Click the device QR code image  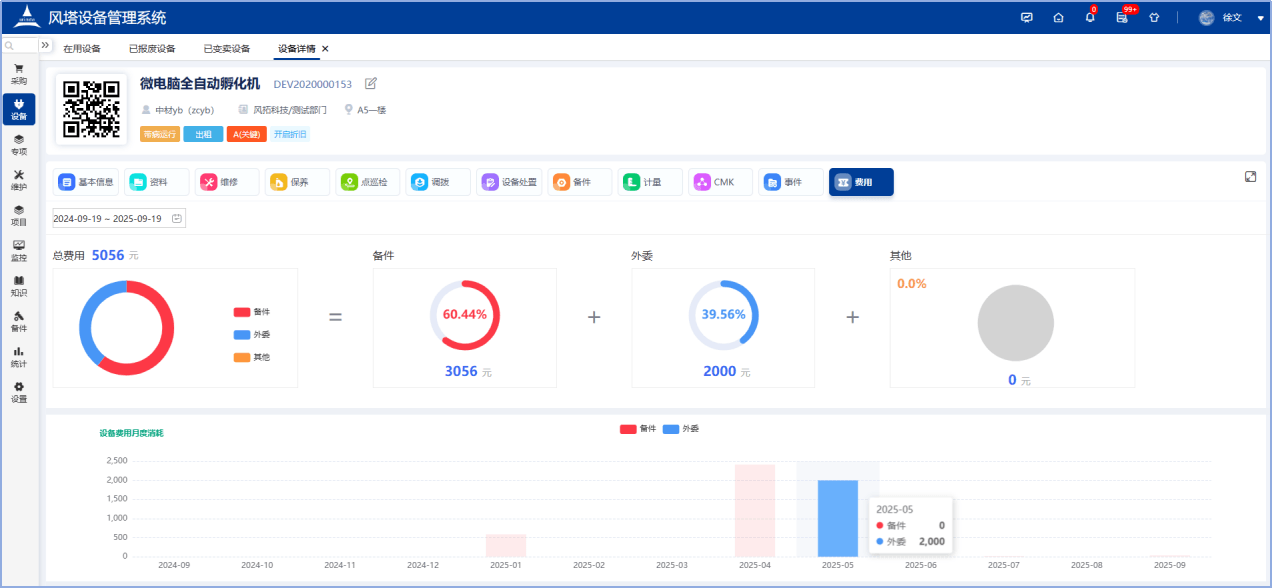[x=91, y=108]
